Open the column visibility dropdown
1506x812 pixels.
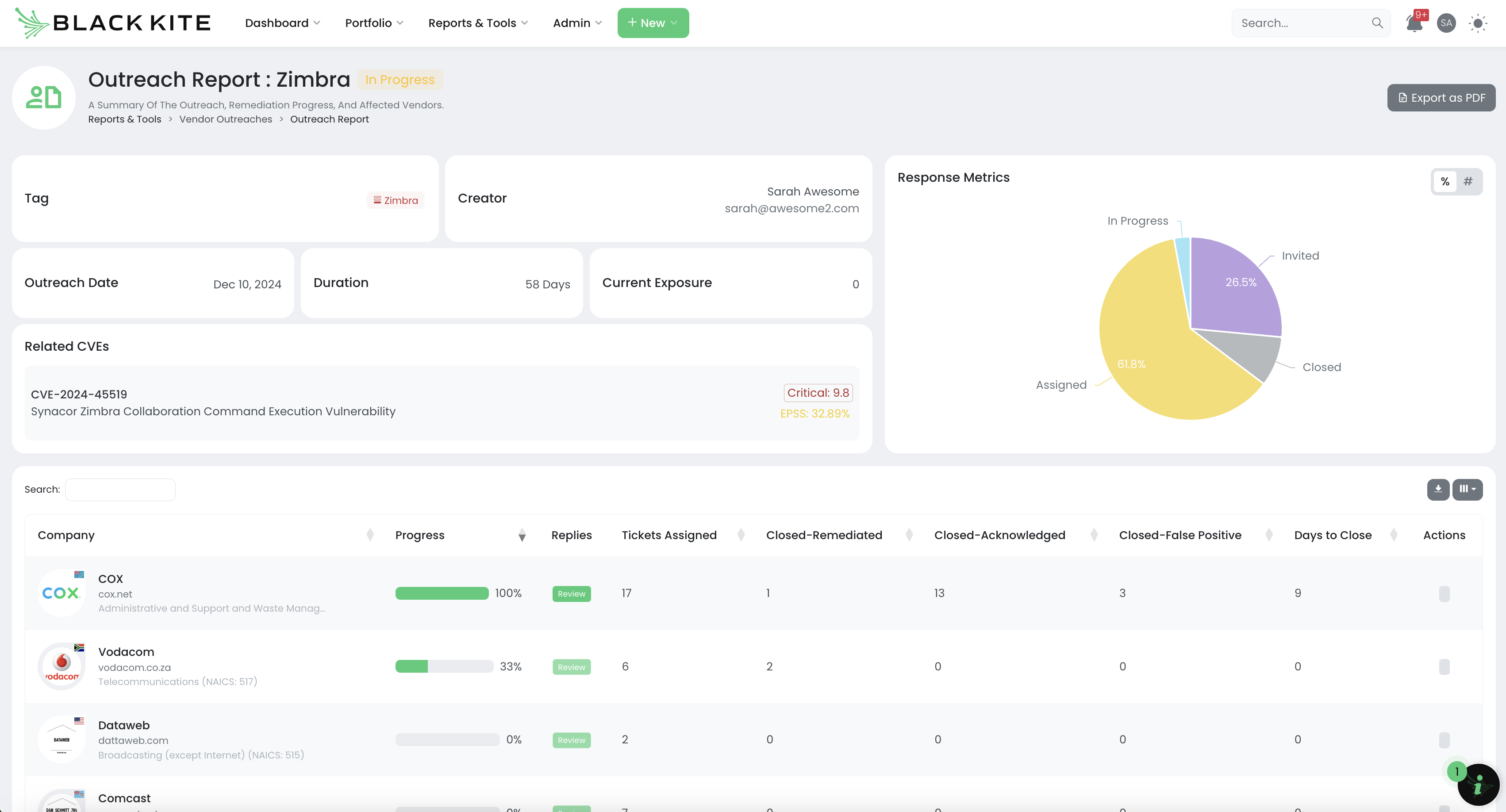click(1467, 489)
